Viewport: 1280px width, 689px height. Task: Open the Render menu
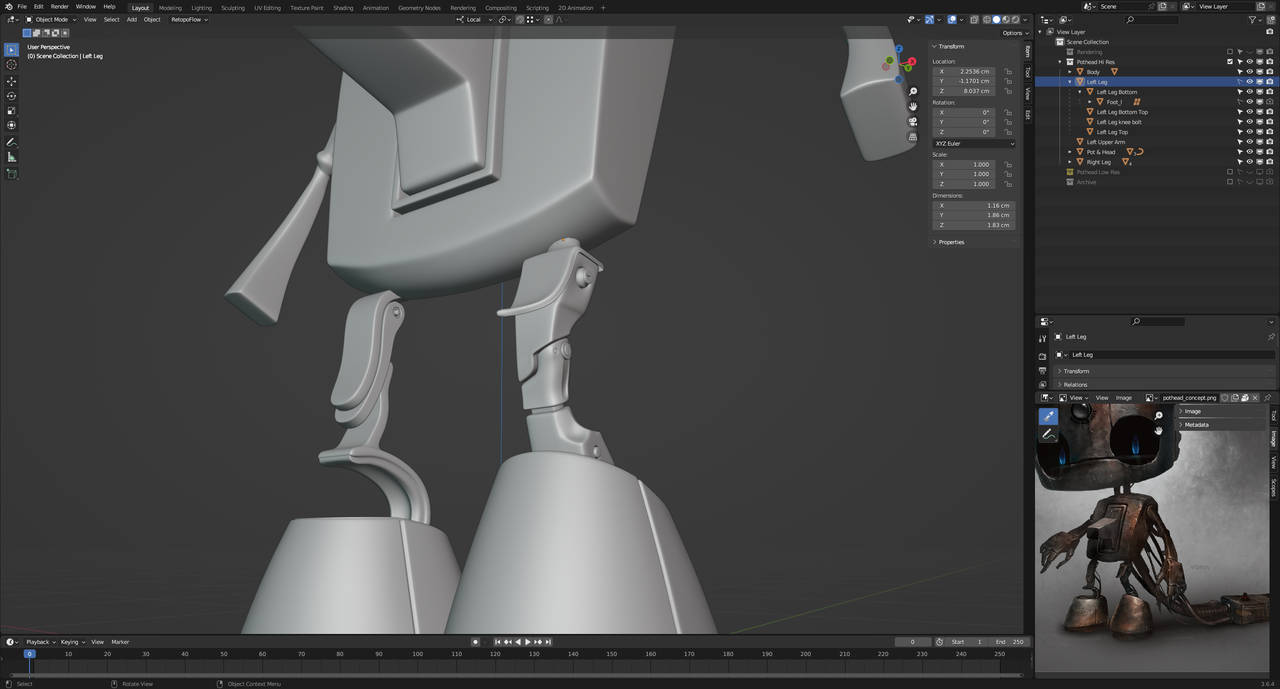60,7
